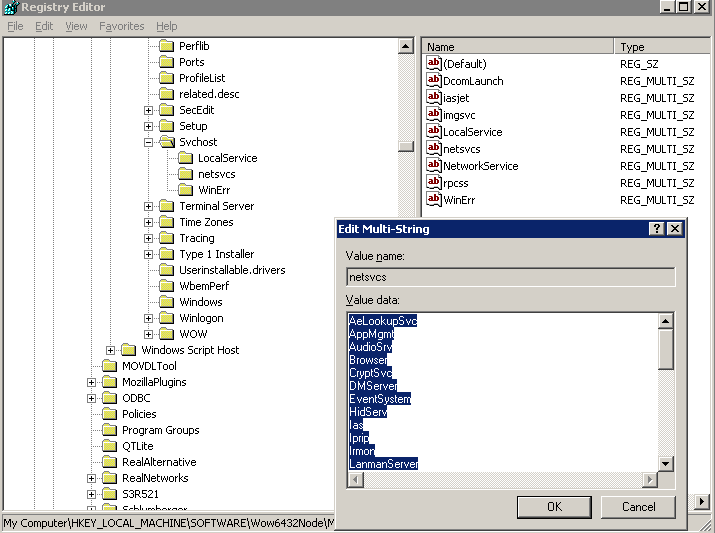Confirm the multi-string edit with OK
Image resolution: width=715 pixels, height=533 pixels.
coord(554,507)
